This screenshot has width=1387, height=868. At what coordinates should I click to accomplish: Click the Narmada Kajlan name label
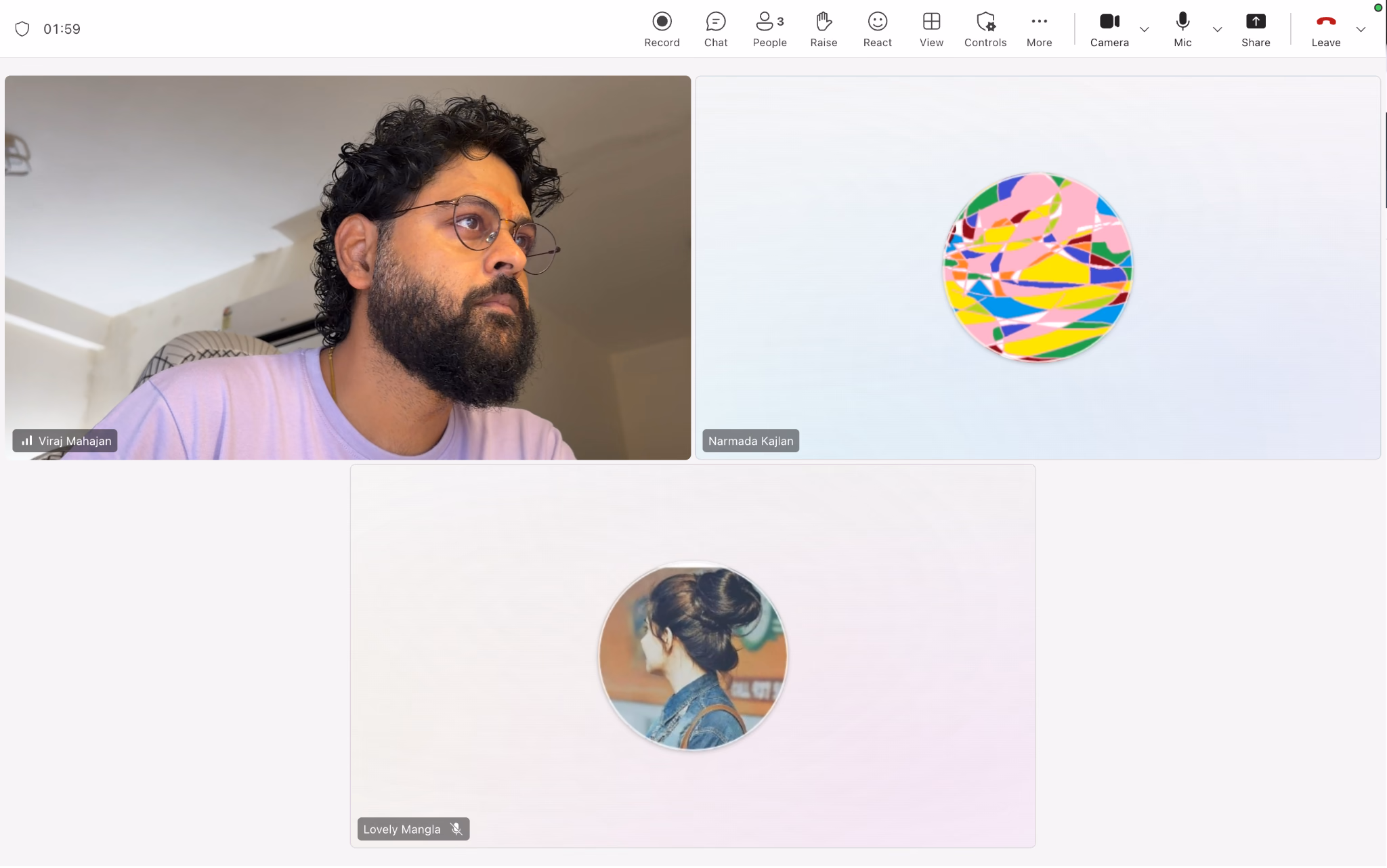point(750,441)
